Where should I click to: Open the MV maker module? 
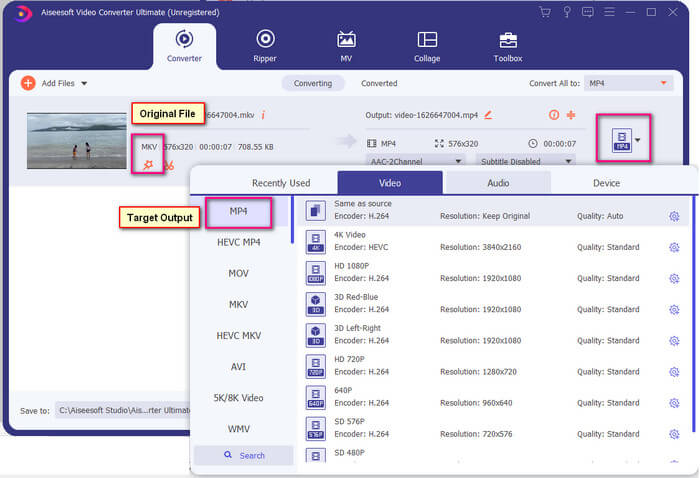click(x=346, y=45)
